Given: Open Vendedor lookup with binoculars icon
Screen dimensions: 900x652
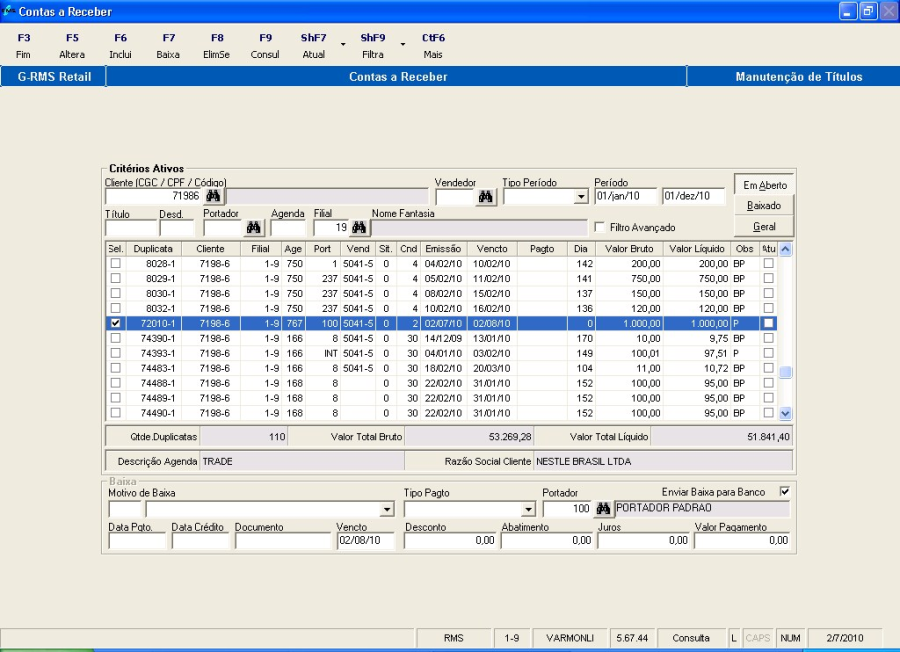Looking at the screenshot, I should click(x=486, y=197).
